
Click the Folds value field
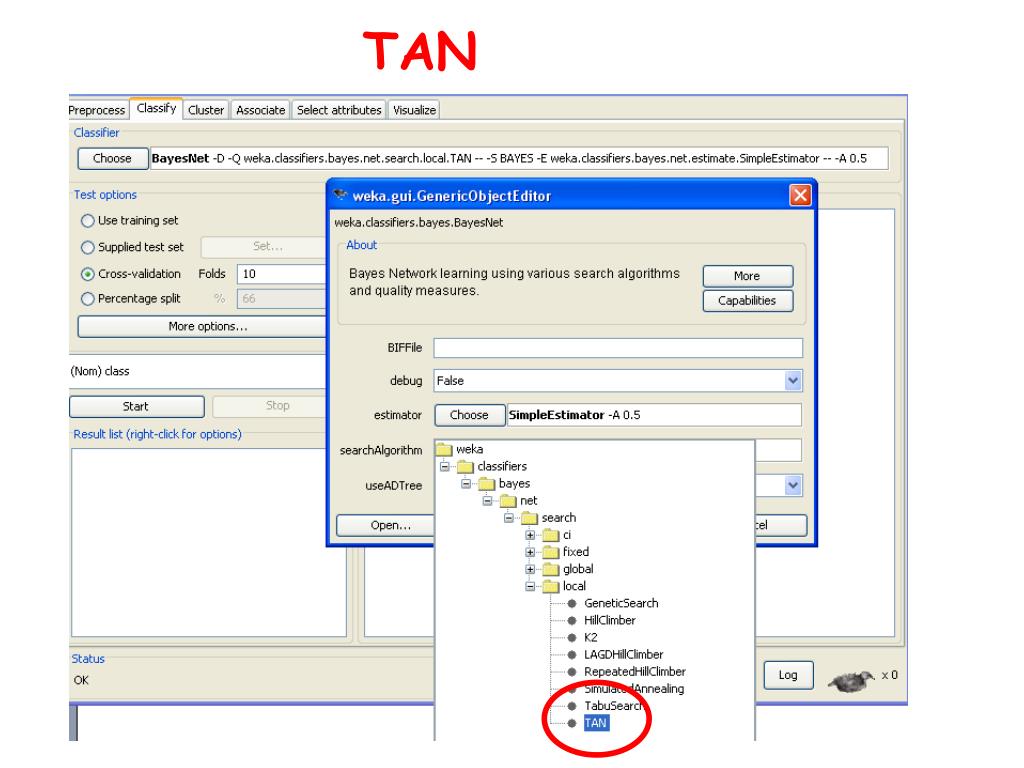pos(281,274)
